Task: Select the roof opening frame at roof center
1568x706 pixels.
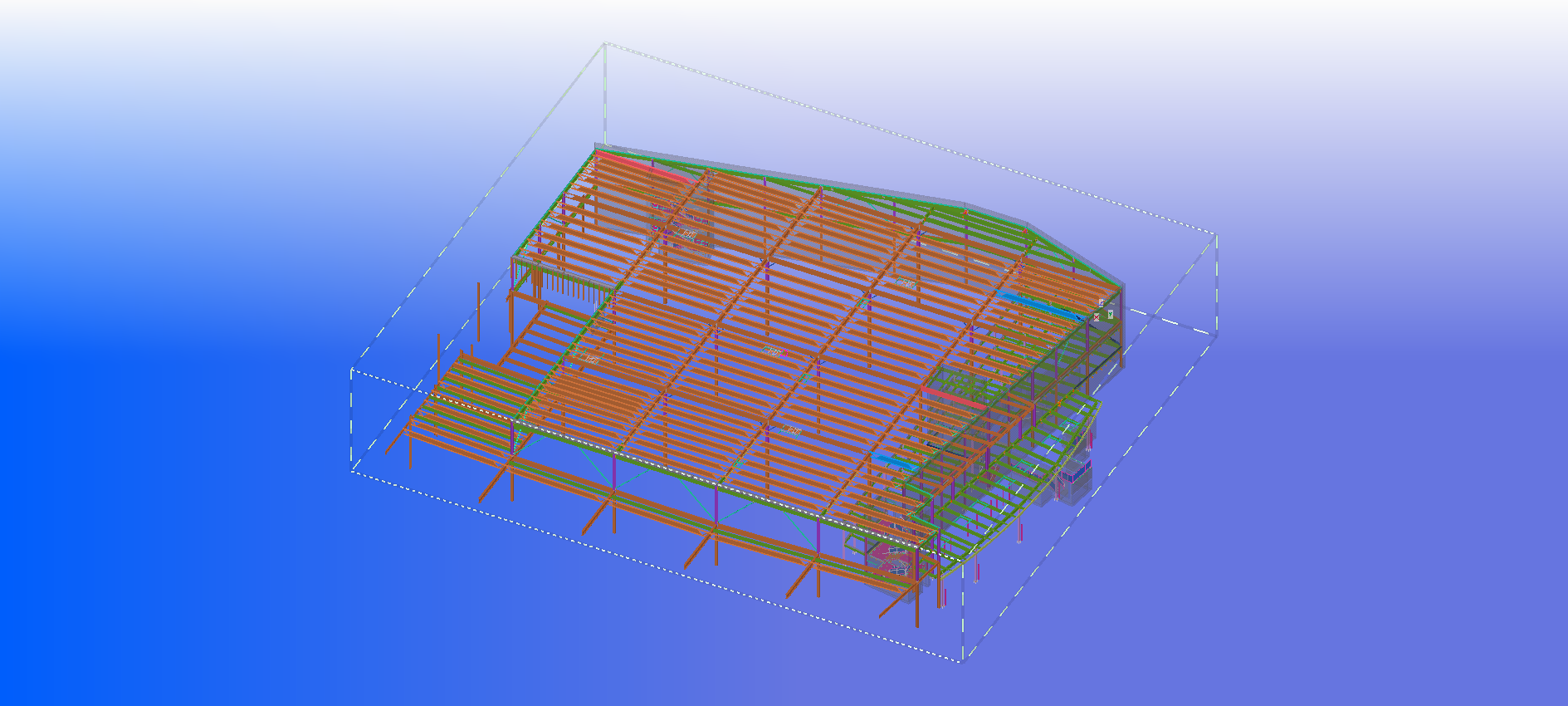Action: pyautogui.click(x=774, y=352)
